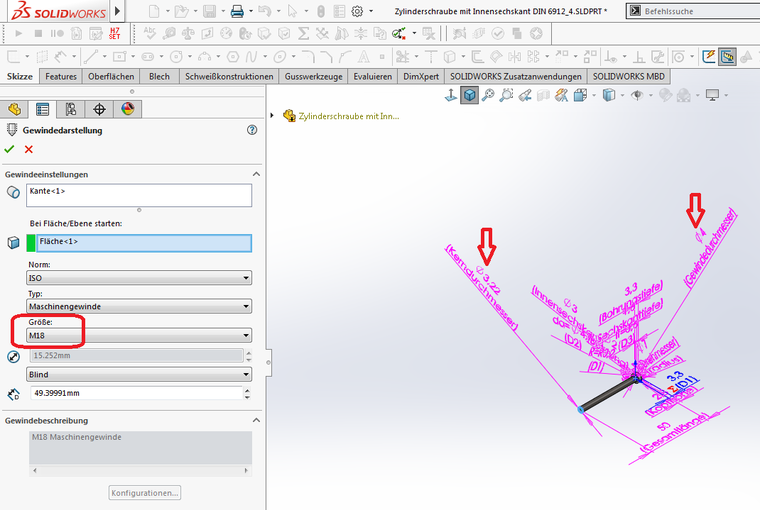
Task: Confirm thread with green checkmark
Action: pos(9,149)
